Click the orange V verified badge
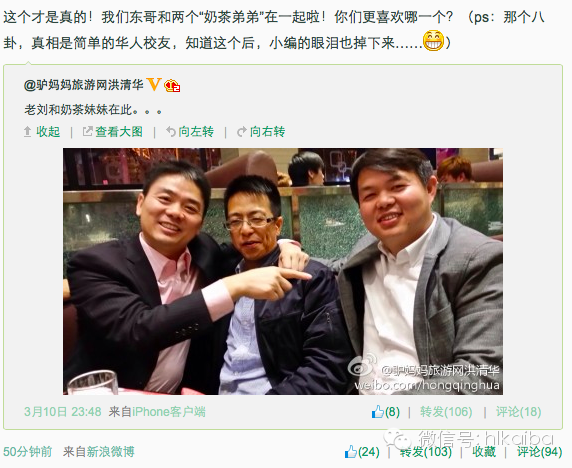The height and width of the screenshot is (468, 572). point(154,85)
